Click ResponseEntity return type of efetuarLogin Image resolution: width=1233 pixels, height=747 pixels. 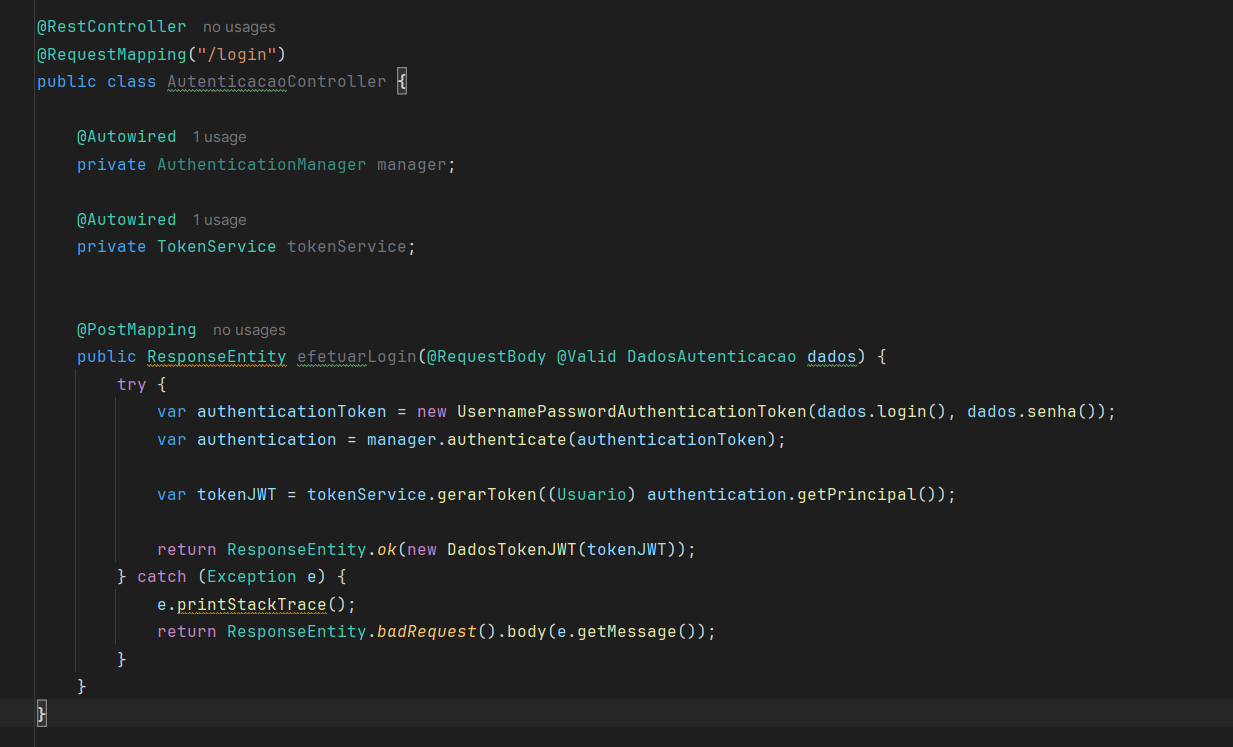pyautogui.click(x=216, y=357)
